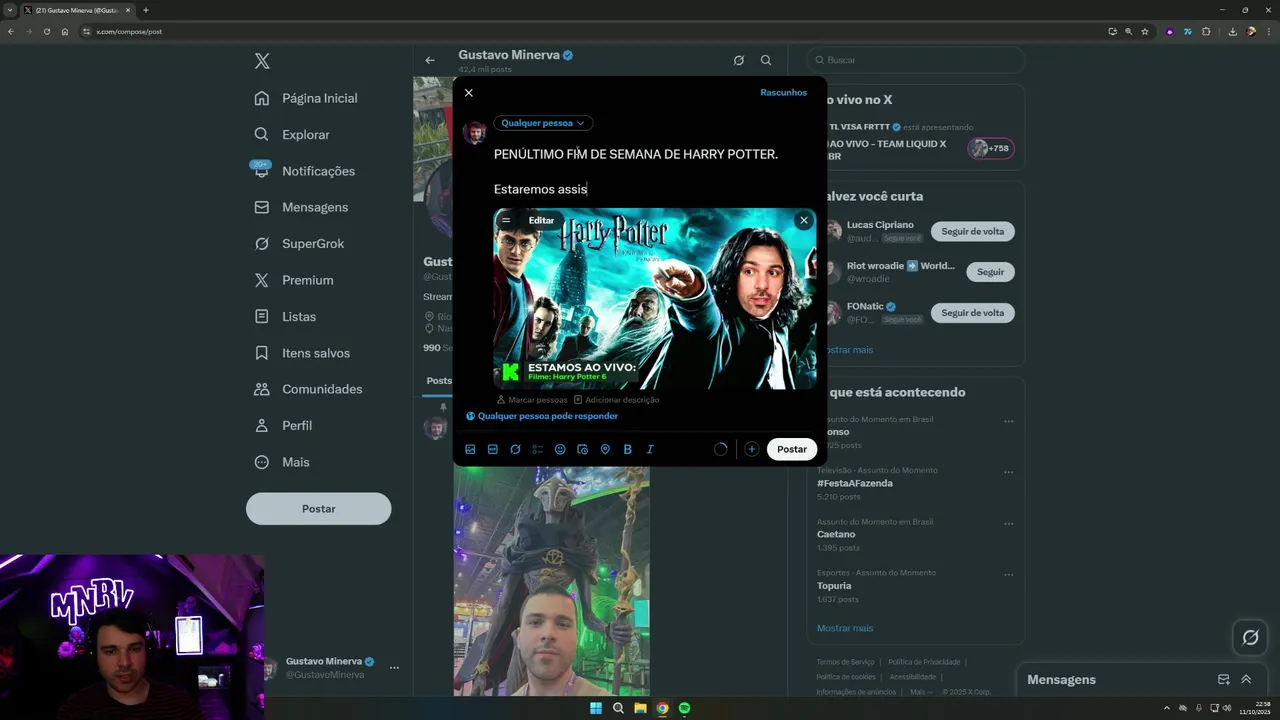The height and width of the screenshot is (720, 1280).
Task: Open Itens salvos in the sidebar
Action: click(x=302, y=353)
